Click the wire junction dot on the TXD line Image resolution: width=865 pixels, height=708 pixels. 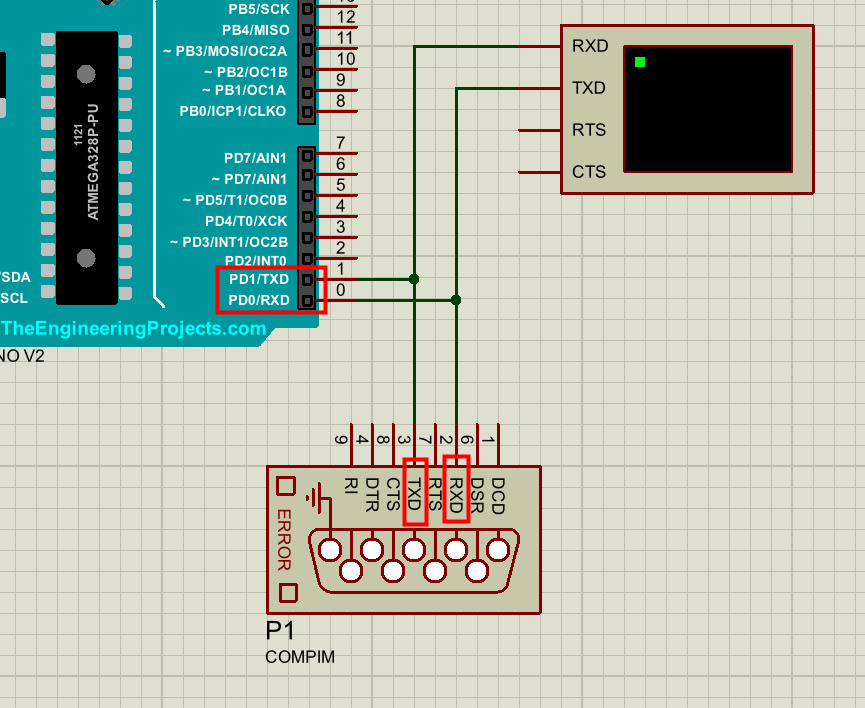point(414,279)
